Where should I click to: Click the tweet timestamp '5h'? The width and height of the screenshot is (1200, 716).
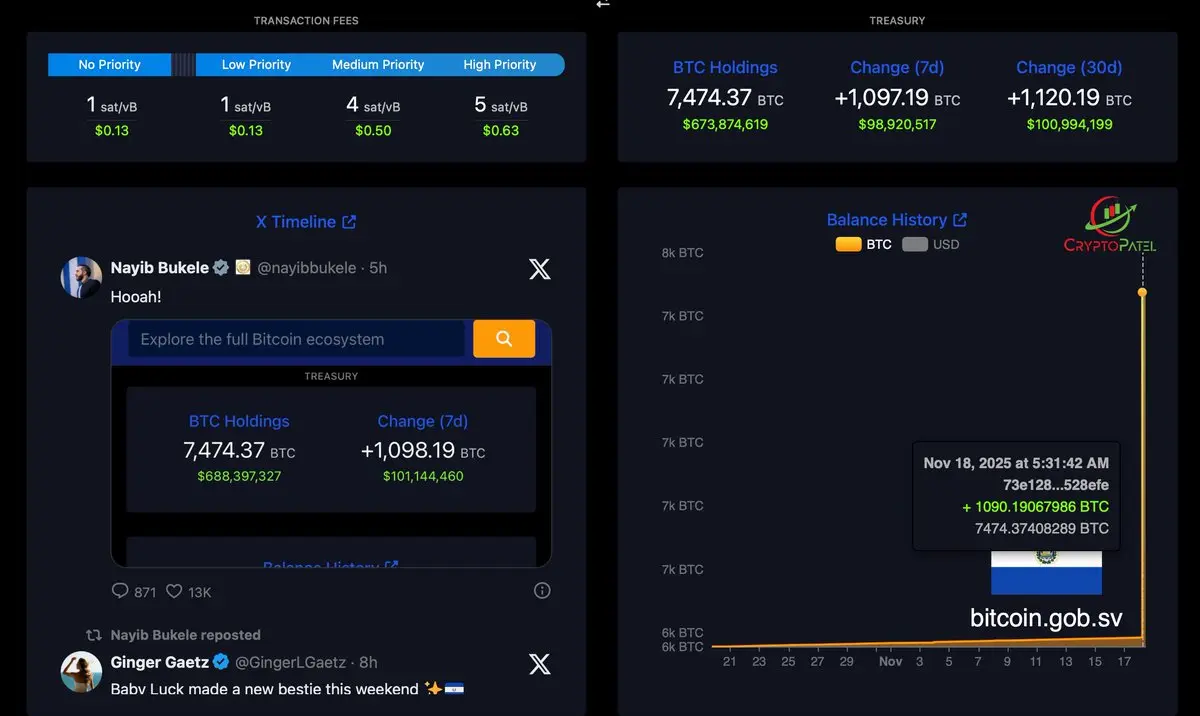point(378,268)
